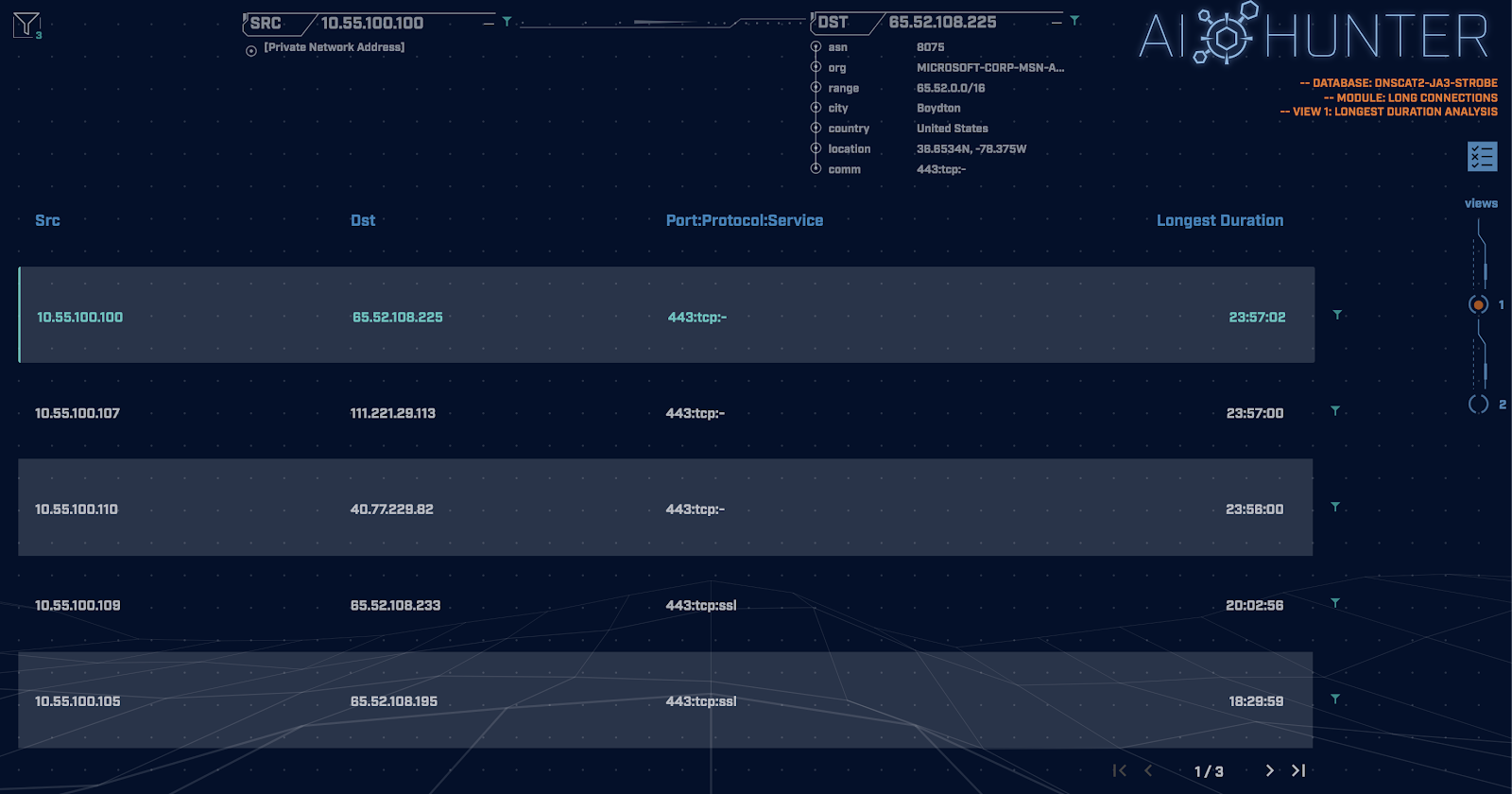Viewport: 1512px width, 794px height.
Task: Click the circle icon next to location
Action: [816, 148]
